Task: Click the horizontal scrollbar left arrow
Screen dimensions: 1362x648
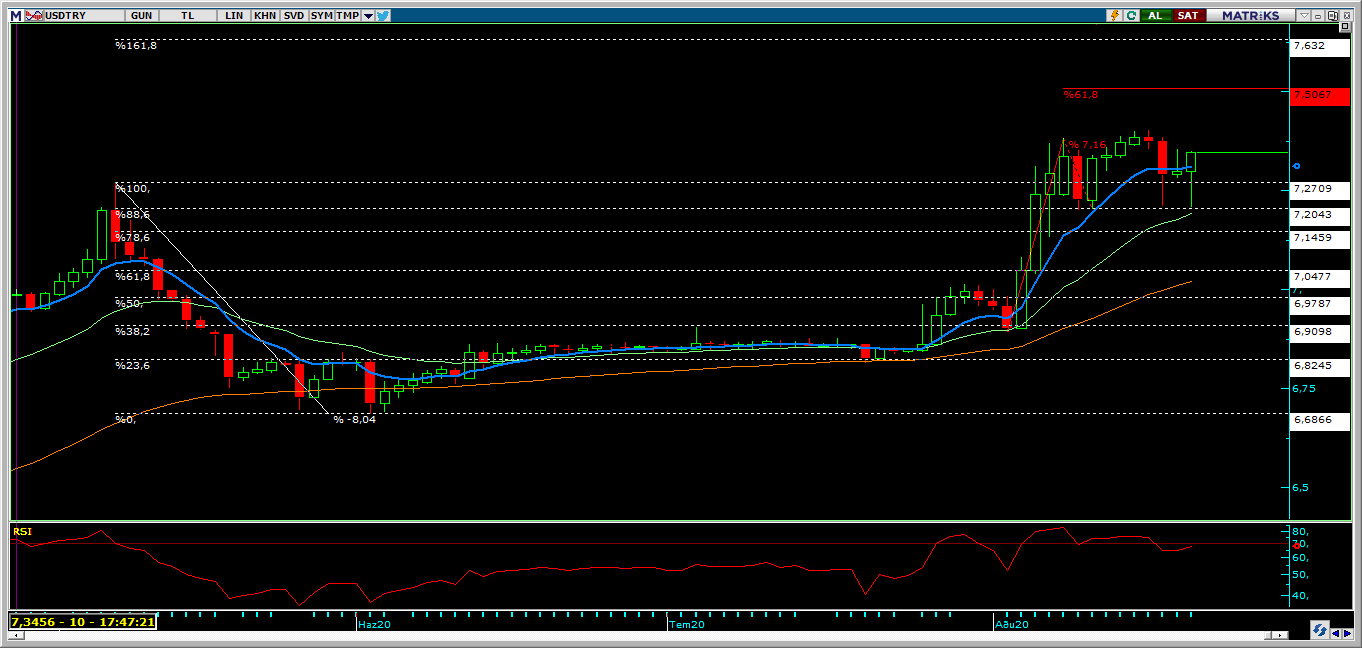Action: [16, 635]
